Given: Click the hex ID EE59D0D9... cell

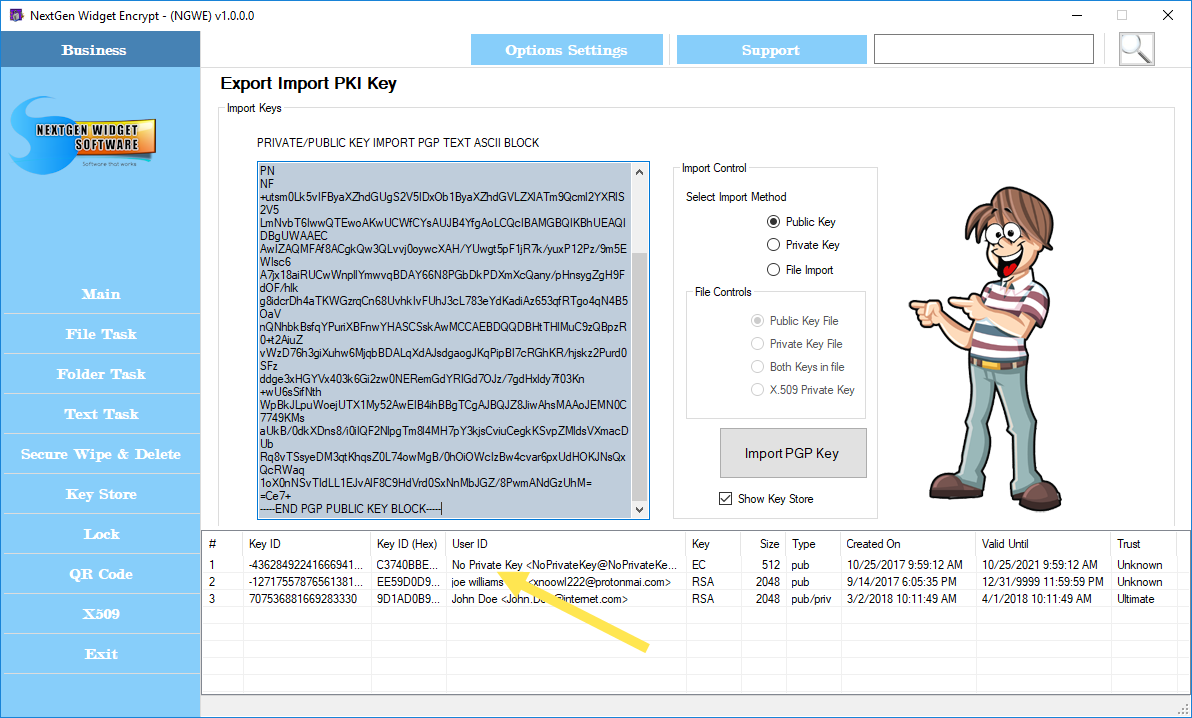Looking at the screenshot, I should pyautogui.click(x=407, y=582).
